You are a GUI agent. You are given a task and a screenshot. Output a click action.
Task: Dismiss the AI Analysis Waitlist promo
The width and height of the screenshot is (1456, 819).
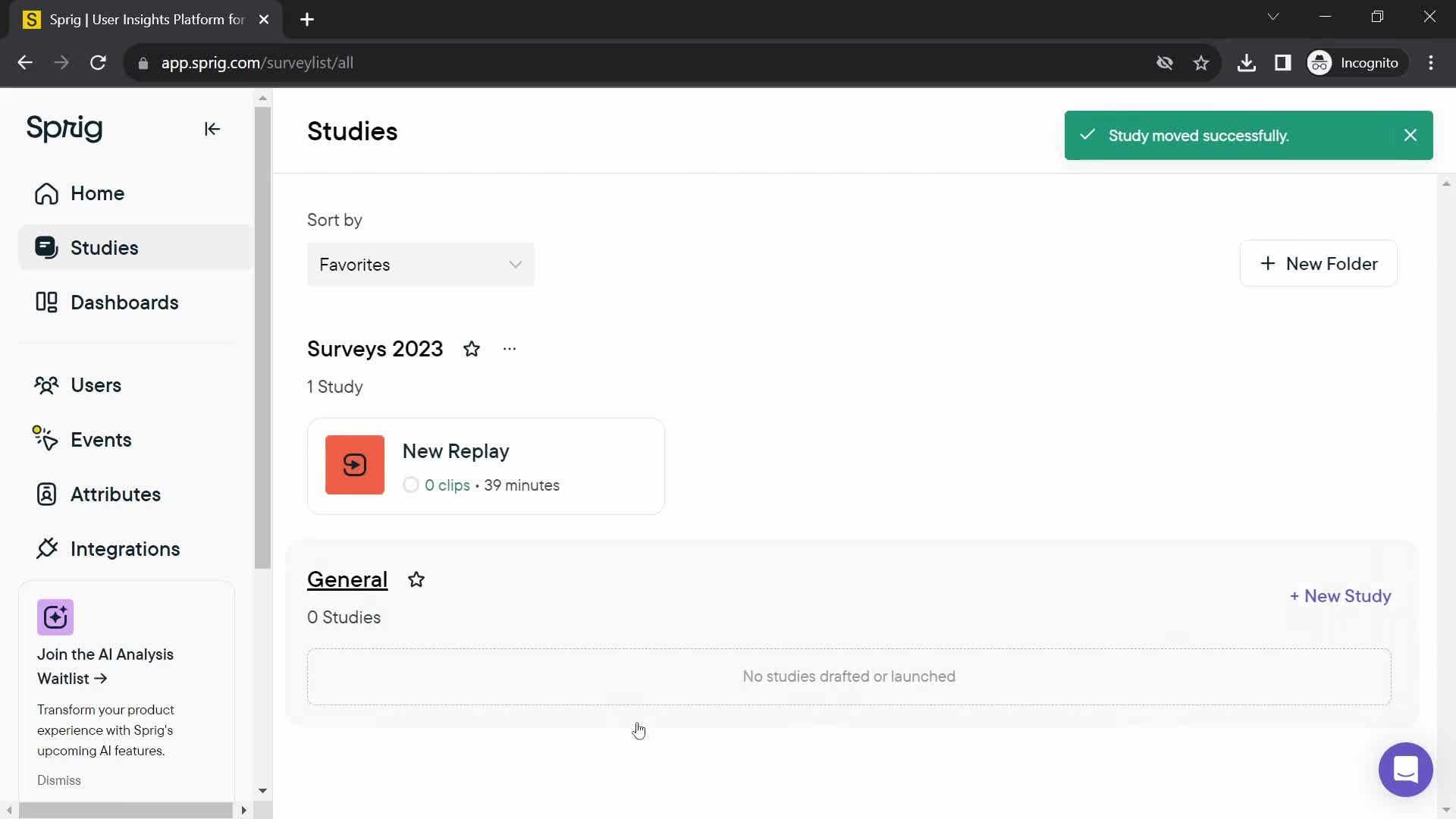(59, 780)
